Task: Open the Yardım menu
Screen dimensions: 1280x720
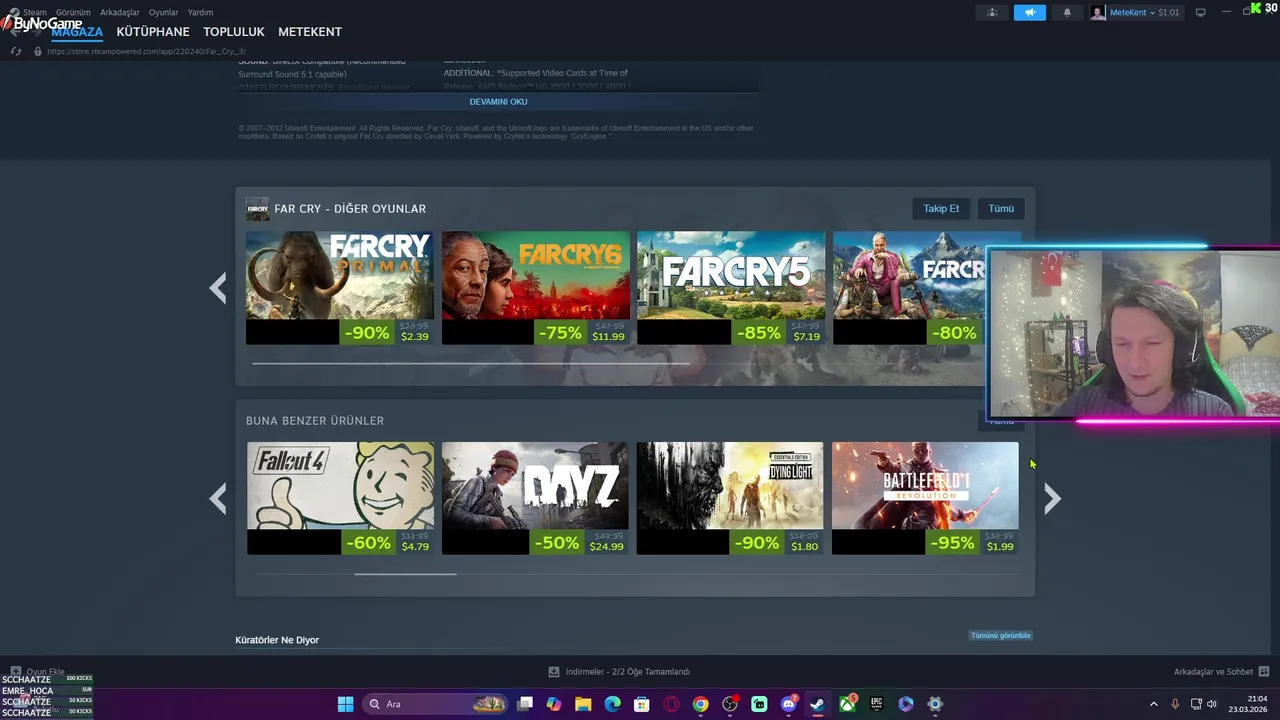Action: [x=200, y=12]
